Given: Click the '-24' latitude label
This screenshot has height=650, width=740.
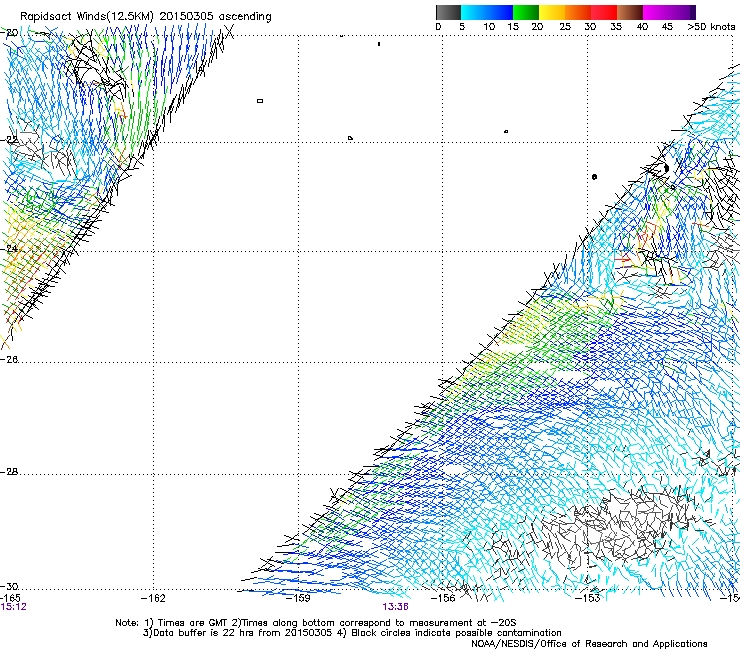Looking at the screenshot, I should [9, 248].
